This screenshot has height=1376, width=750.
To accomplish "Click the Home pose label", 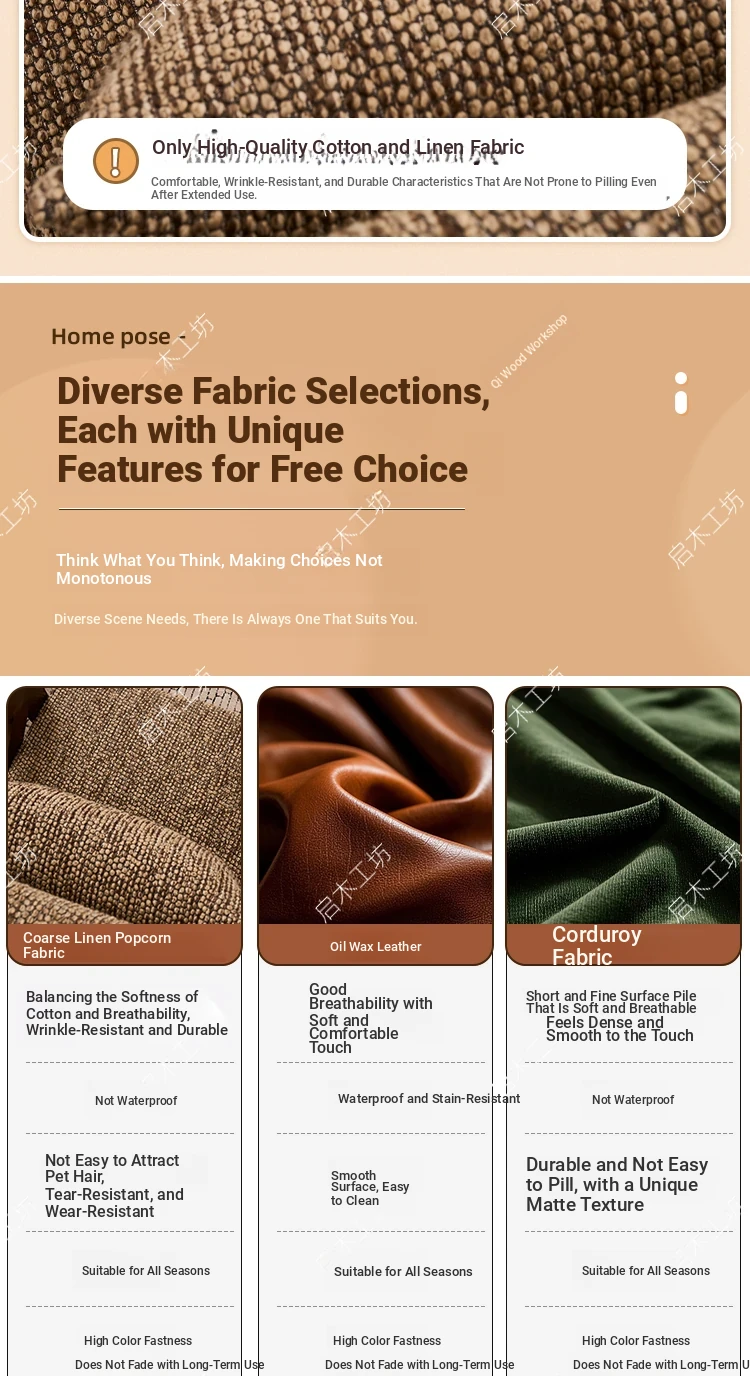I will 111,336.
